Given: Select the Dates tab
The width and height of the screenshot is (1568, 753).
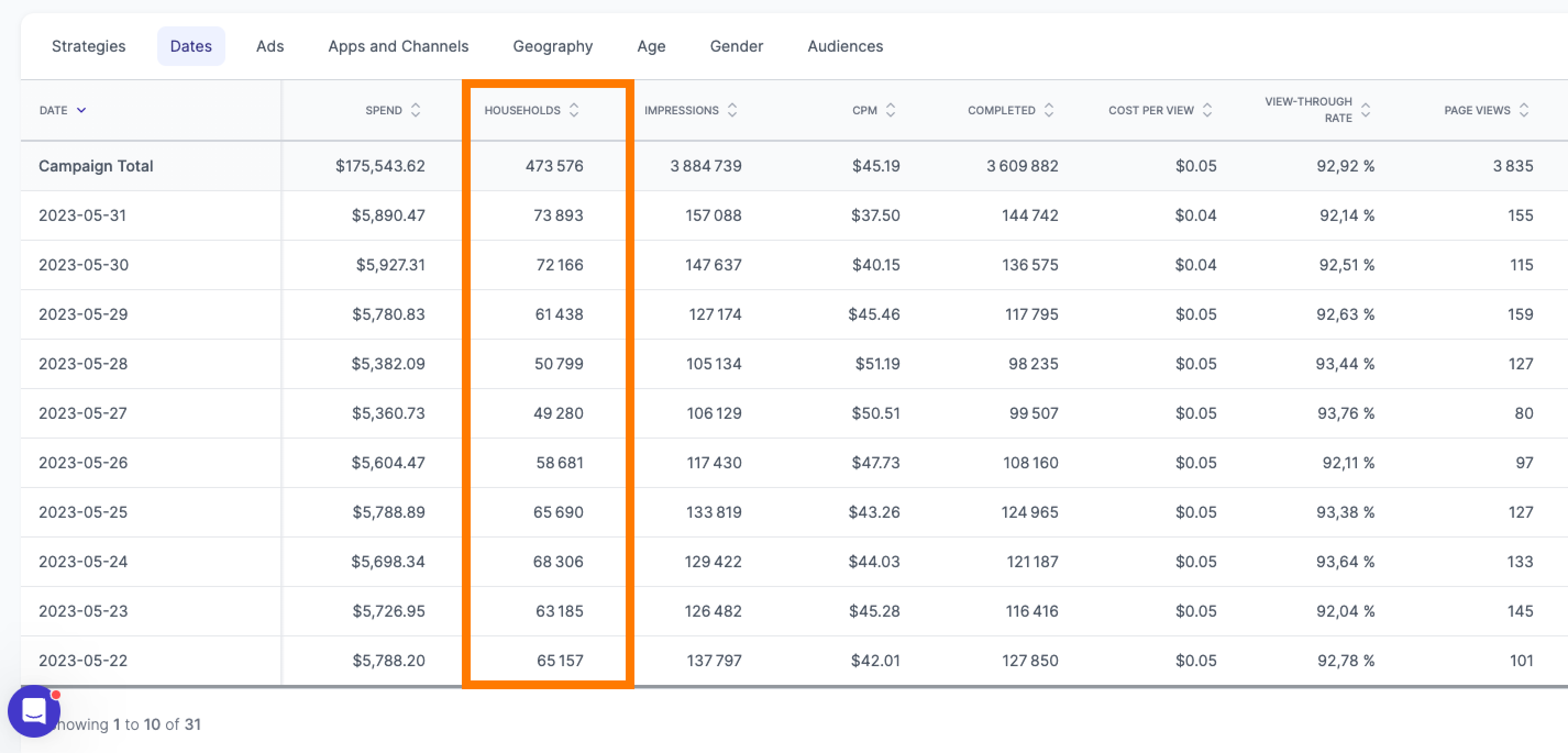Looking at the screenshot, I should coord(191,46).
